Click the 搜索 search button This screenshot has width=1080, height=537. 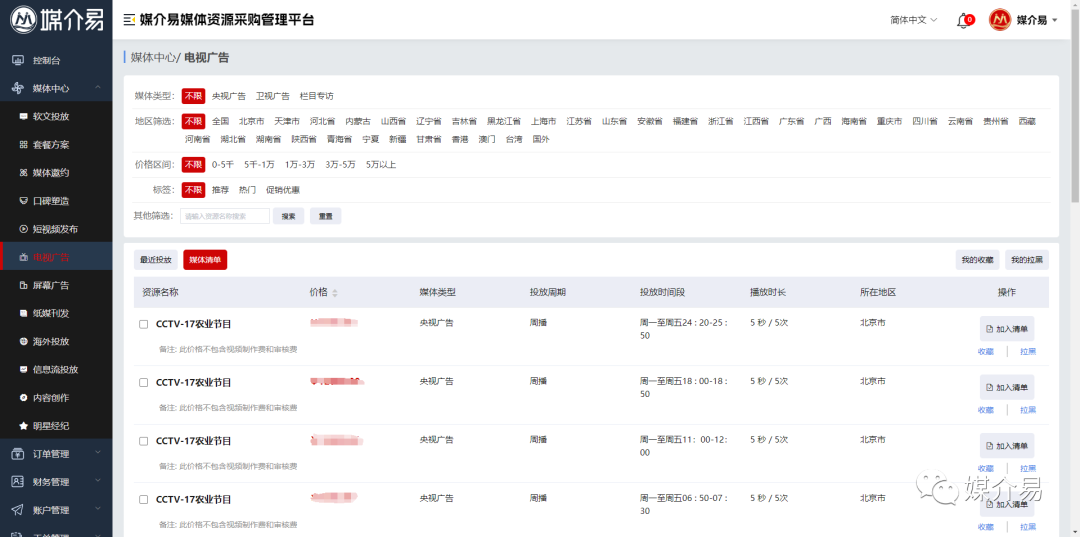288,216
